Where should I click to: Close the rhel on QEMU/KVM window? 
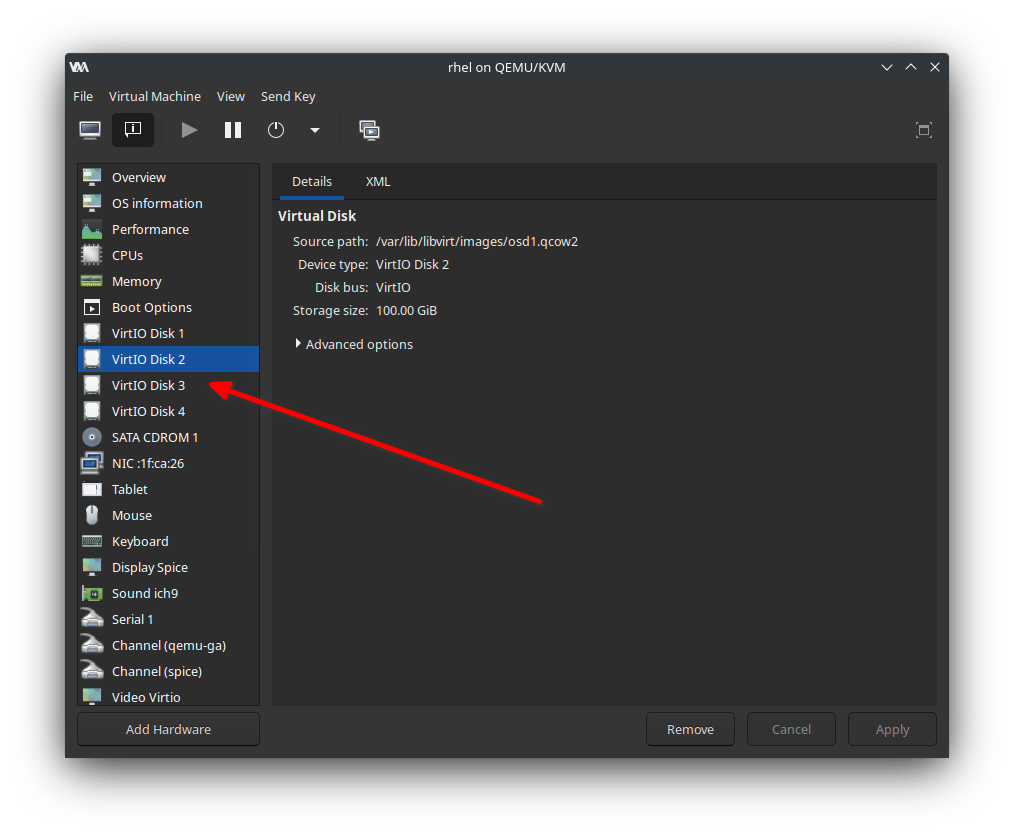(934, 67)
